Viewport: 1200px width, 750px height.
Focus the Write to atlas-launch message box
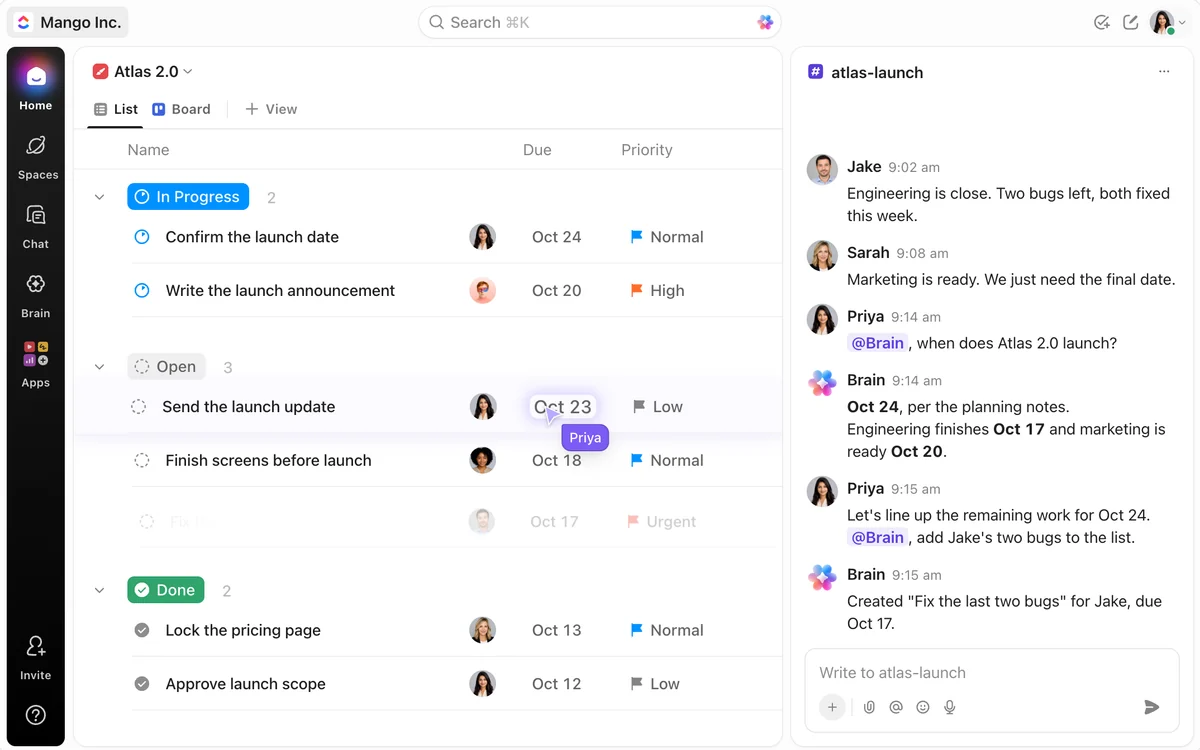point(992,673)
